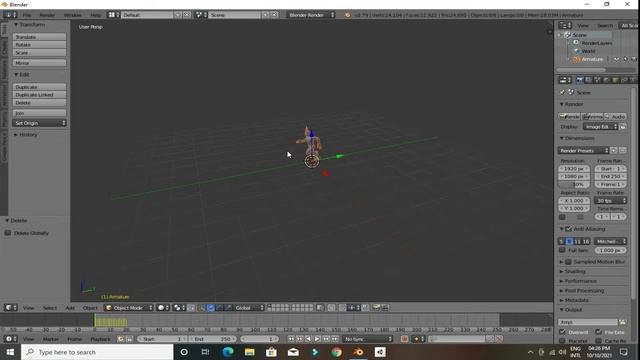The height and width of the screenshot is (360, 640).
Task: Select the scale manipulator icon
Action: click(x=228, y=308)
